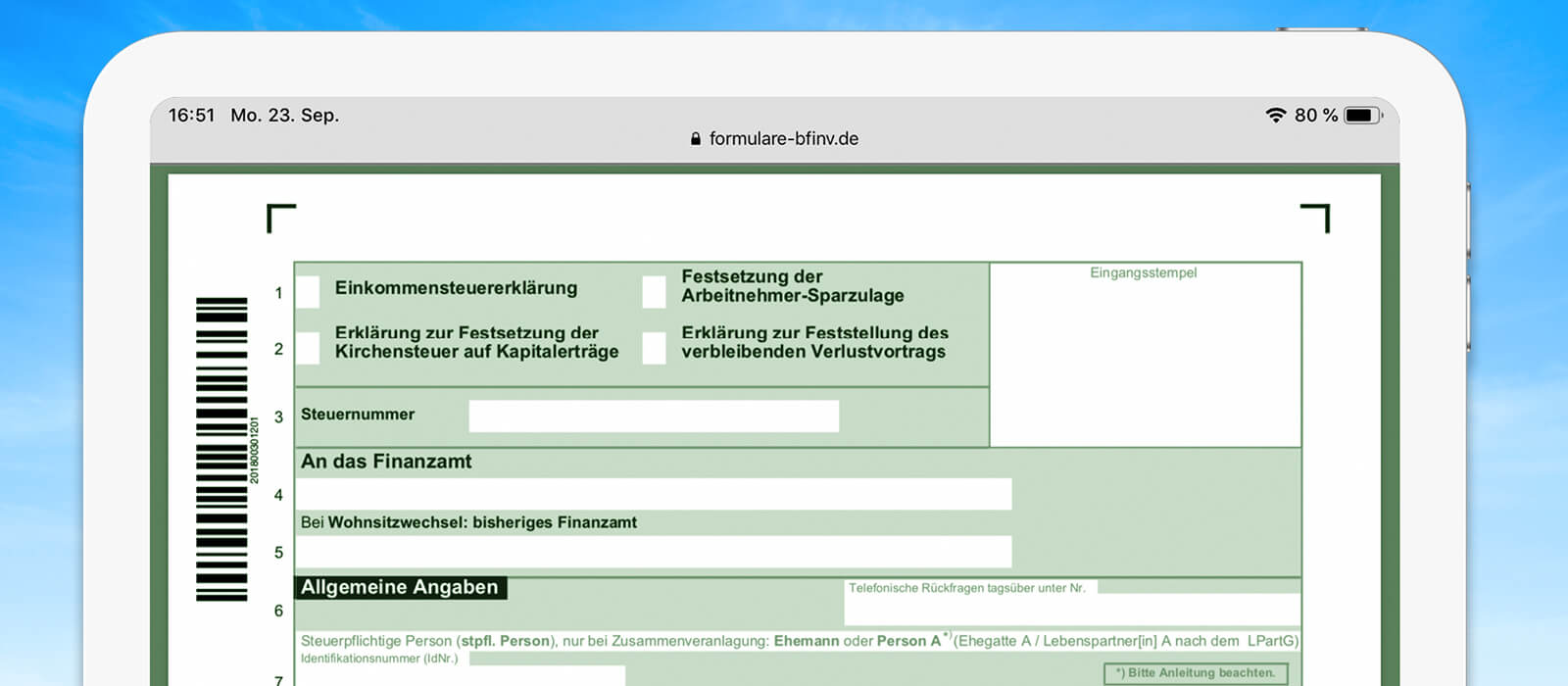This screenshot has width=1568, height=686.
Task: Tick the Festsetzung der Arbeitnehmer-Sparzulage checkbox
Action: pos(654,292)
